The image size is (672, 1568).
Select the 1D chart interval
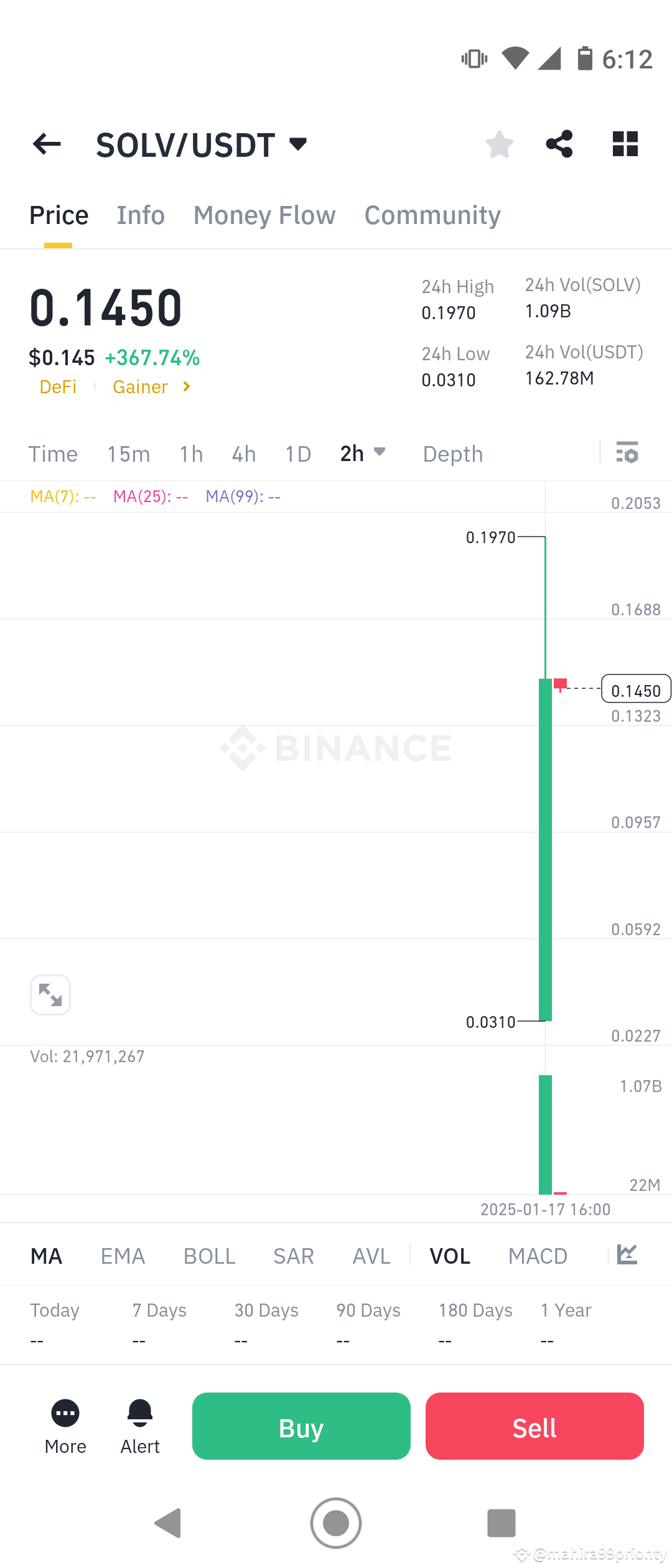[297, 454]
